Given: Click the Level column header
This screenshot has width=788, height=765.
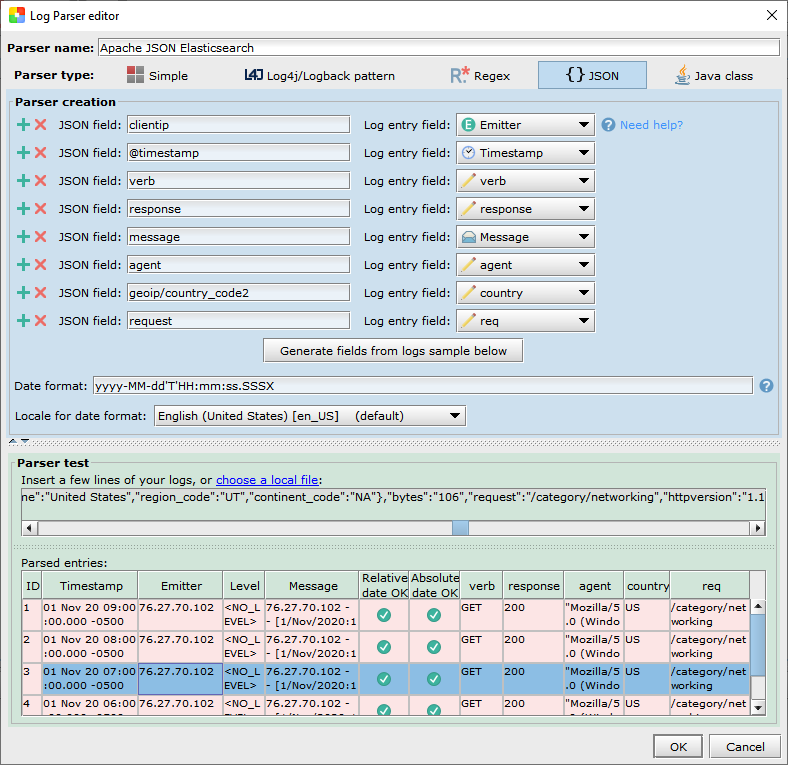Looking at the screenshot, I should tap(244, 586).
